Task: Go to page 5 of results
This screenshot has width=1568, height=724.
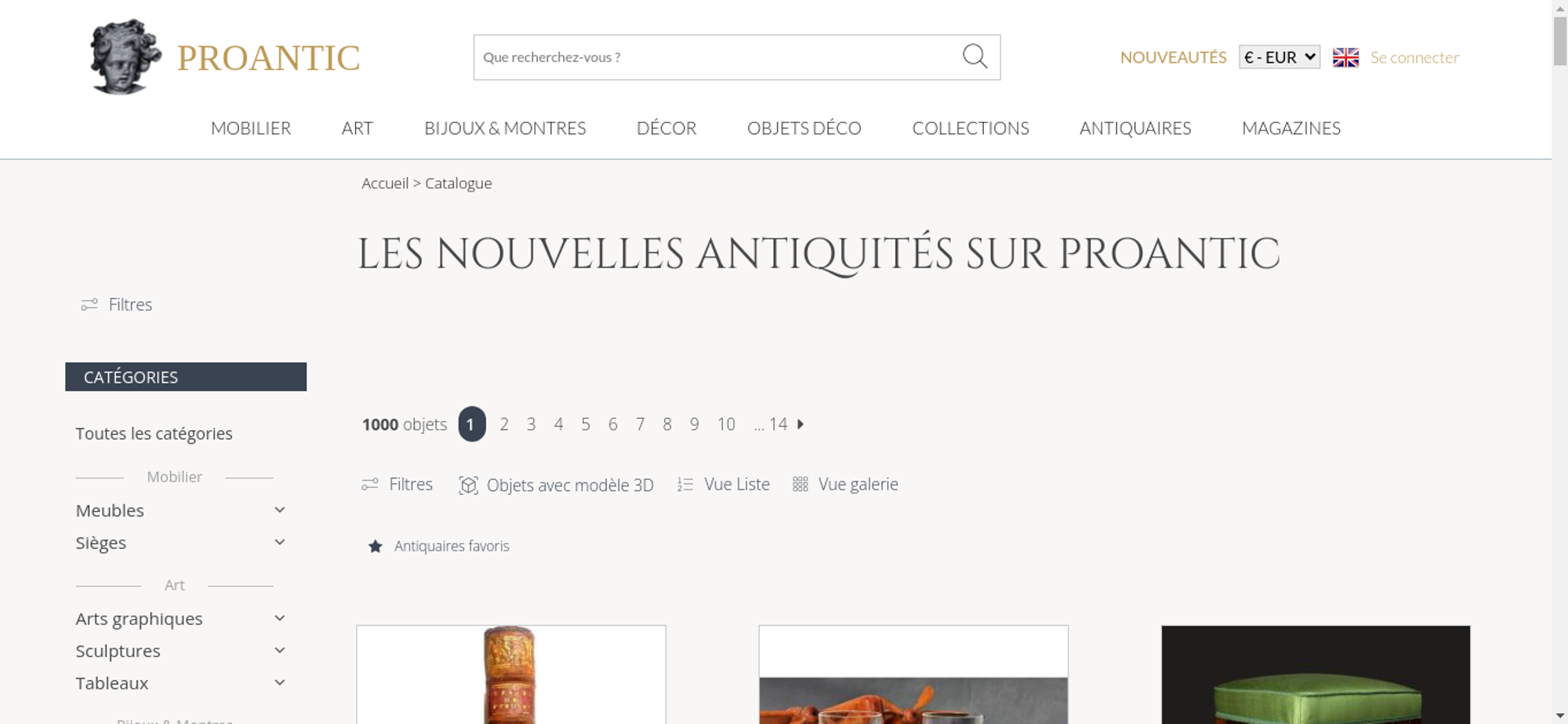Action: pos(586,424)
